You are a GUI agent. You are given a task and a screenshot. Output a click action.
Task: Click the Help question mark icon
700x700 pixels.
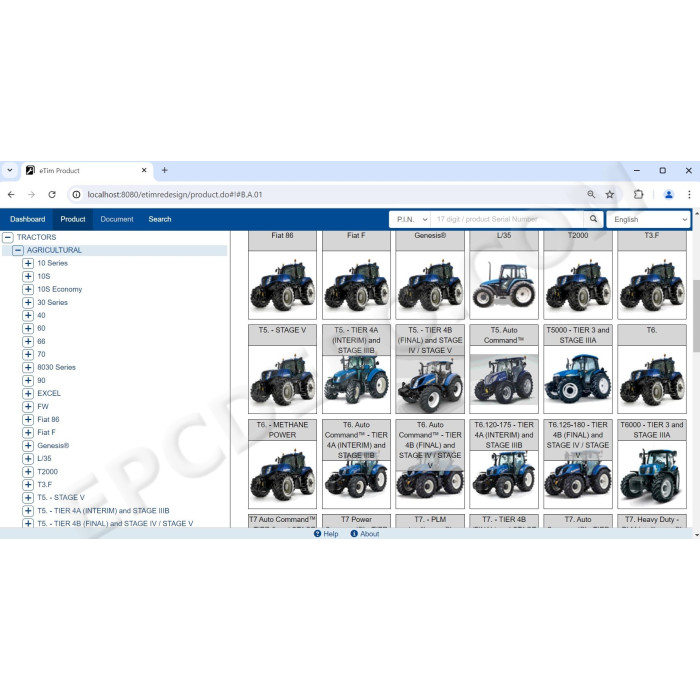pyautogui.click(x=317, y=533)
